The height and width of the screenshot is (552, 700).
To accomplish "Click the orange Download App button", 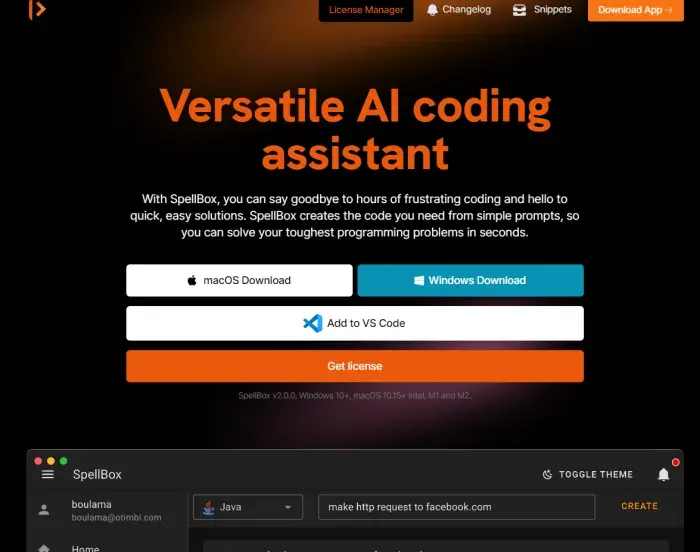I will tap(635, 10).
